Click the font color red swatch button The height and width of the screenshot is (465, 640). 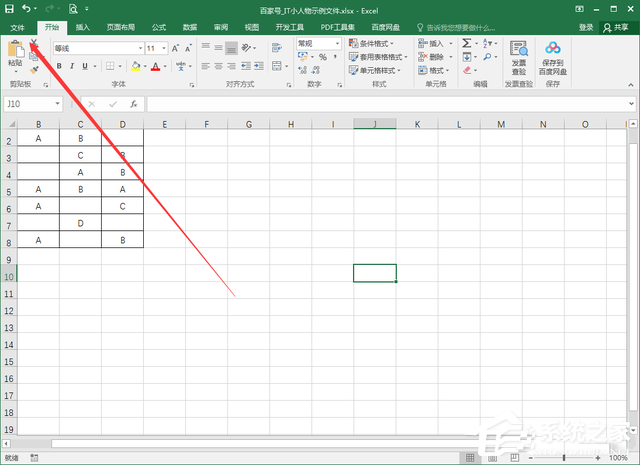(155, 67)
